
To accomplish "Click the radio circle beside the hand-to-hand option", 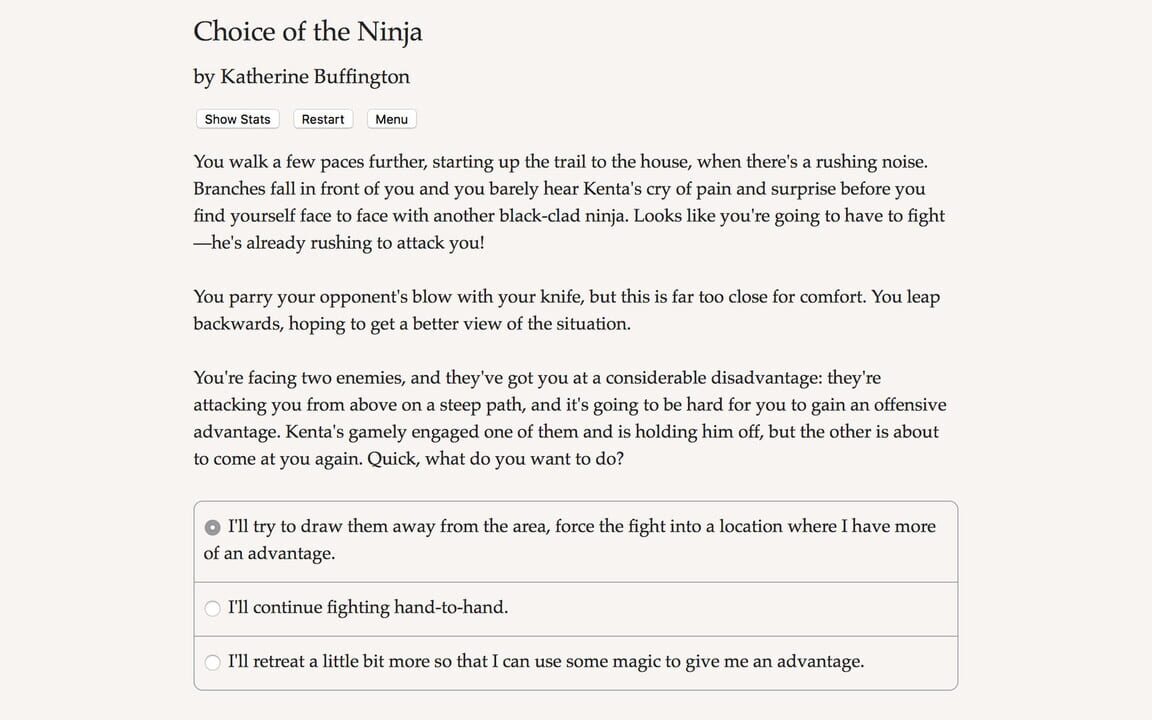I will [x=212, y=607].
